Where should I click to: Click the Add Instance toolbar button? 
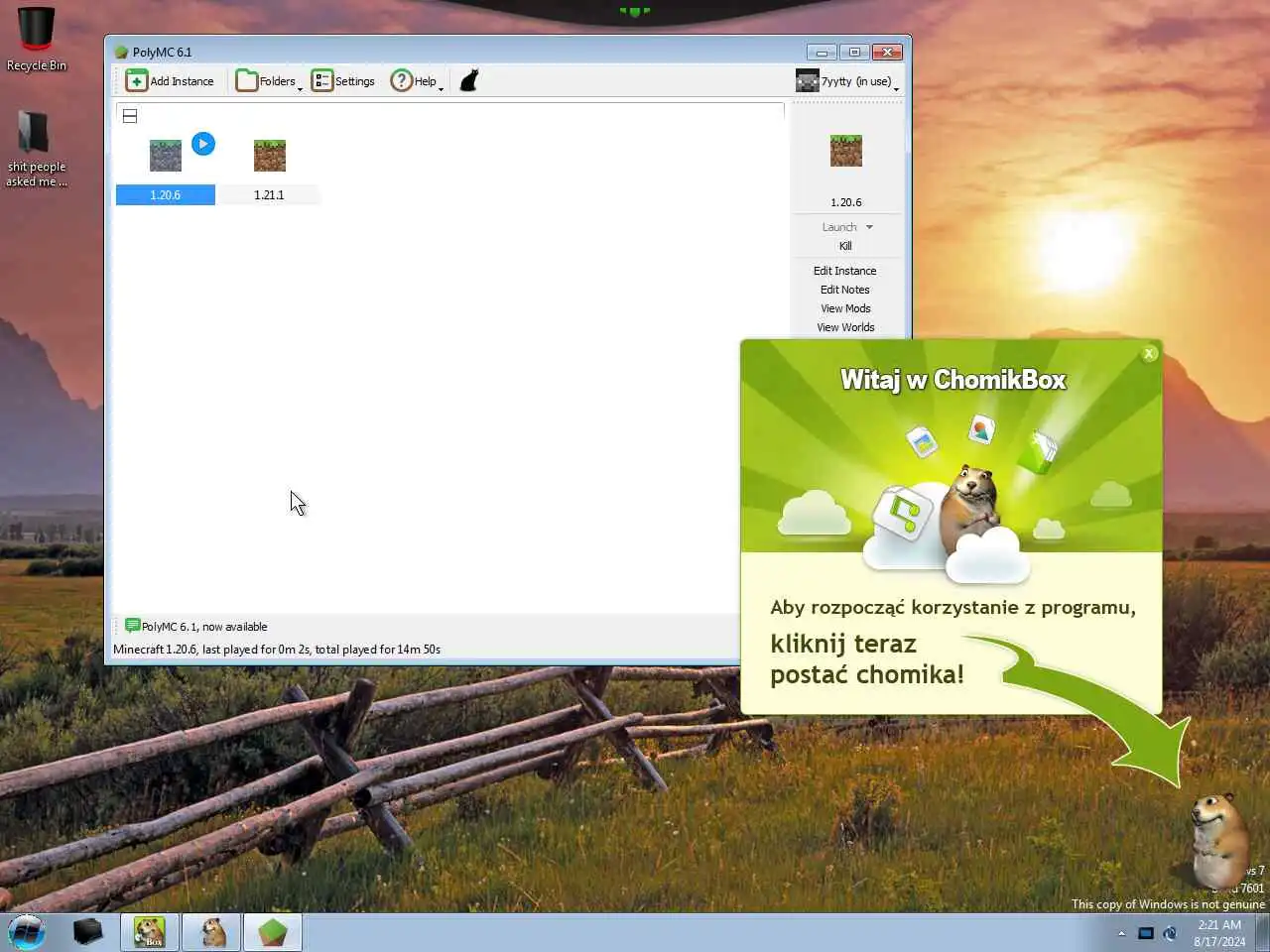tap(170, 81)
